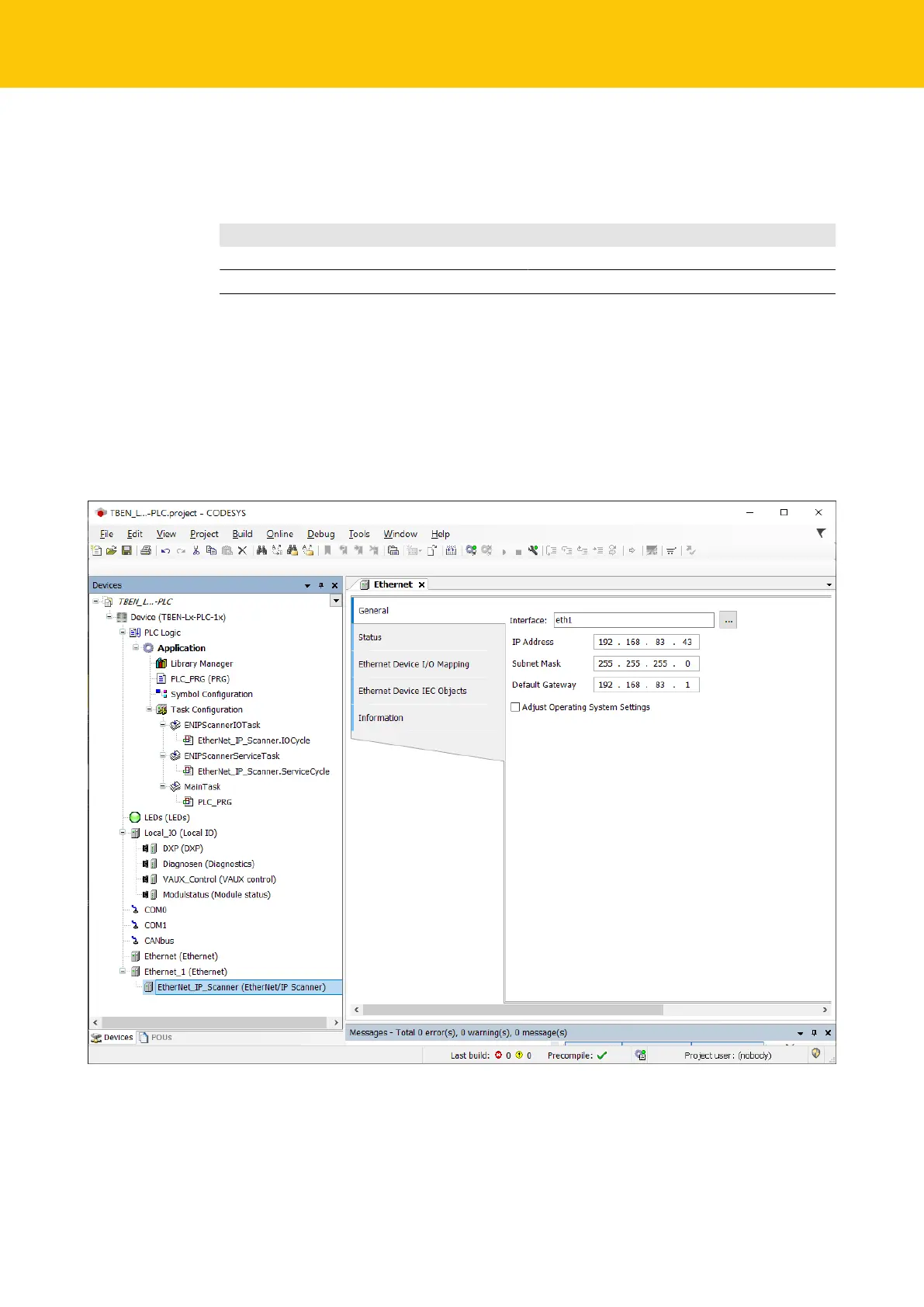
Task: Close the Ethernet editor tab
Action: click(422, 584)
